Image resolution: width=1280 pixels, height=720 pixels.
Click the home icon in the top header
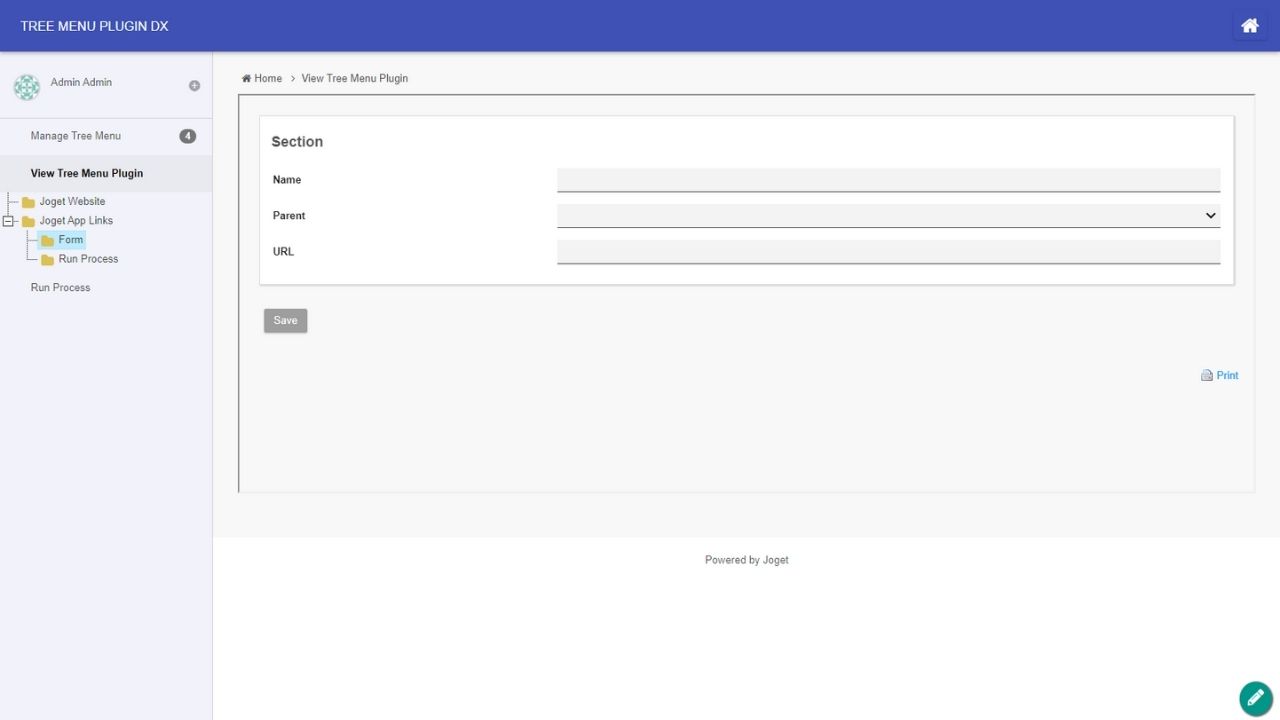tap(1249, 26)
